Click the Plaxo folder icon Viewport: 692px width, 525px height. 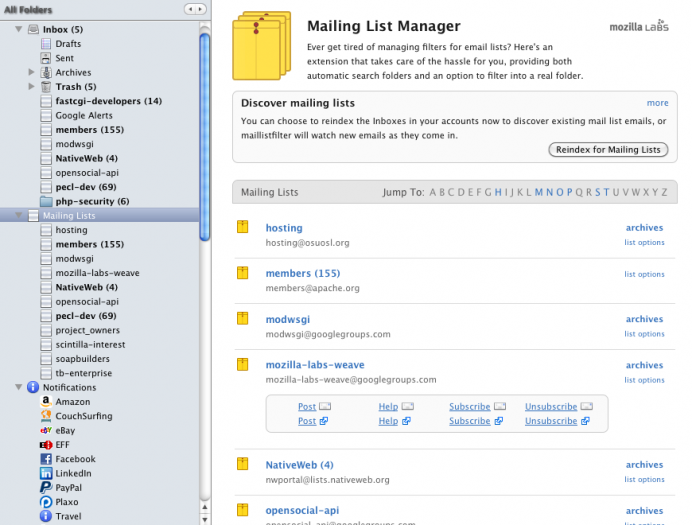[x=46, y=502]
